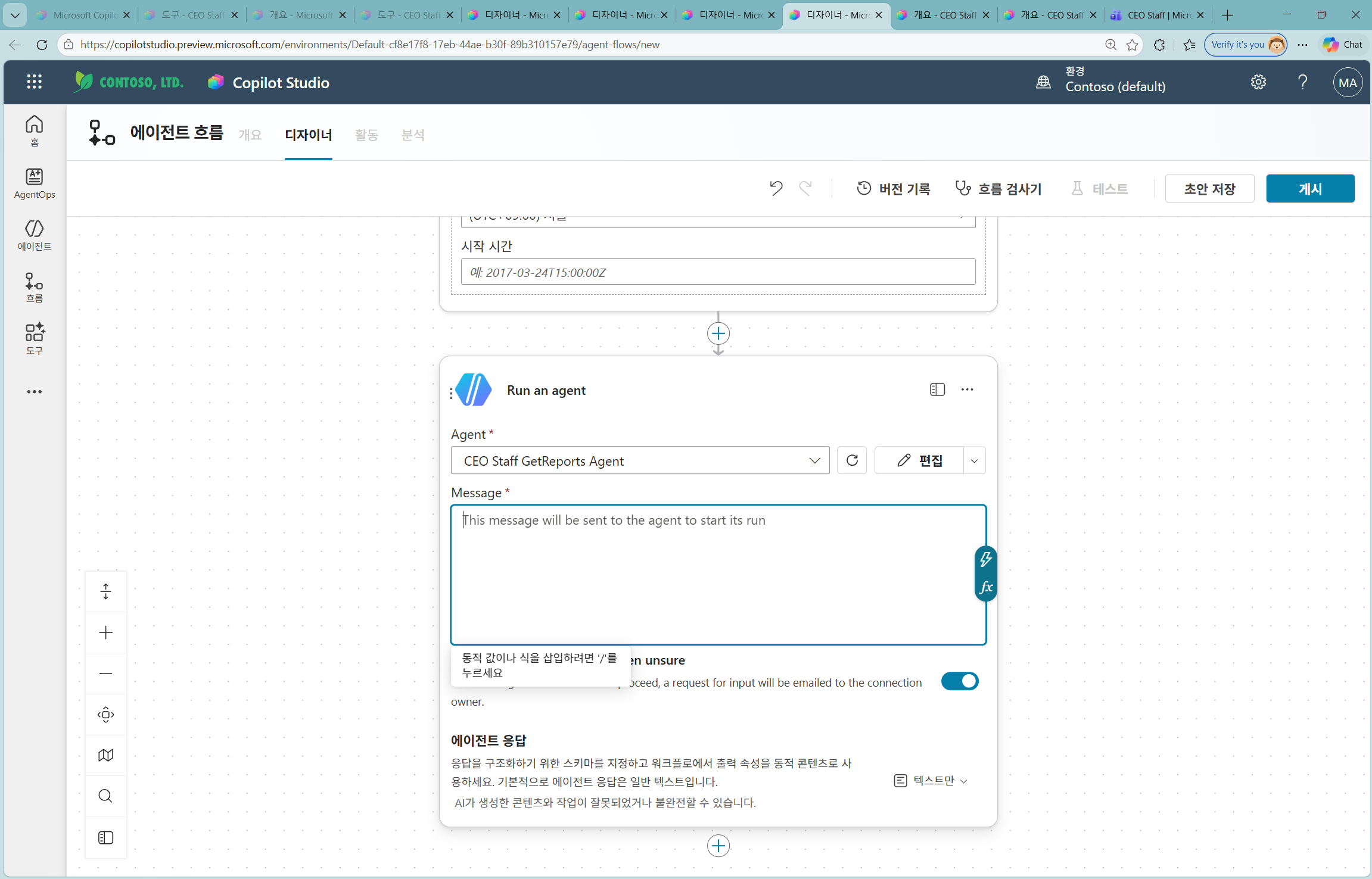This screenshot has width=1372, height=879.
Task: Toggle the request-for-input-when-unsure switch
Action: (x=960, y=681)
